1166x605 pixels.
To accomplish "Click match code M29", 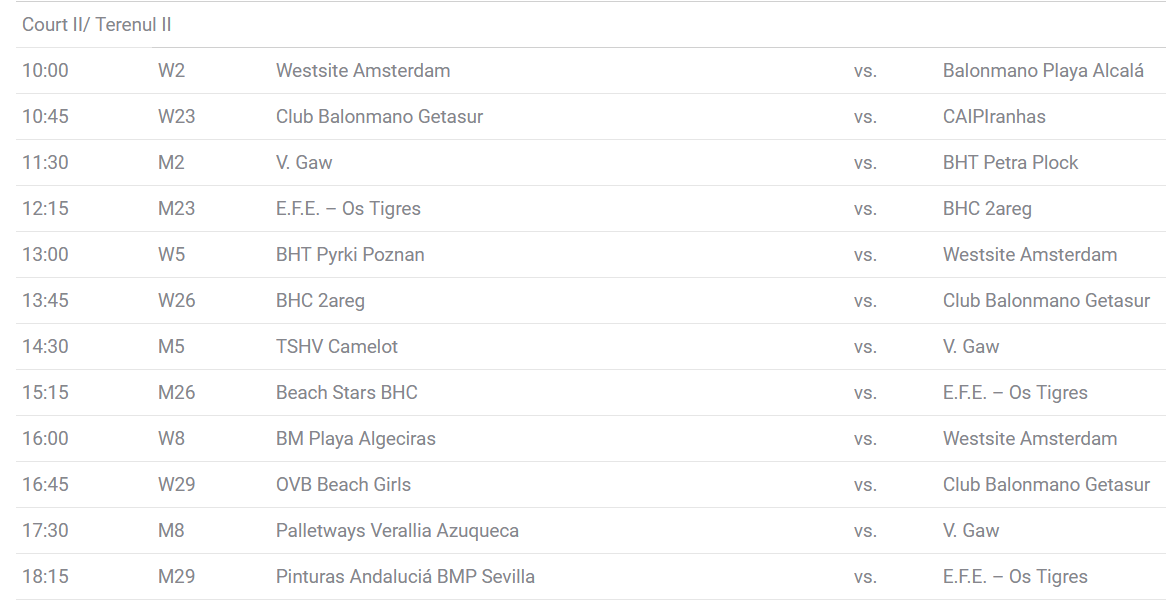I will (x=177, y=577).
